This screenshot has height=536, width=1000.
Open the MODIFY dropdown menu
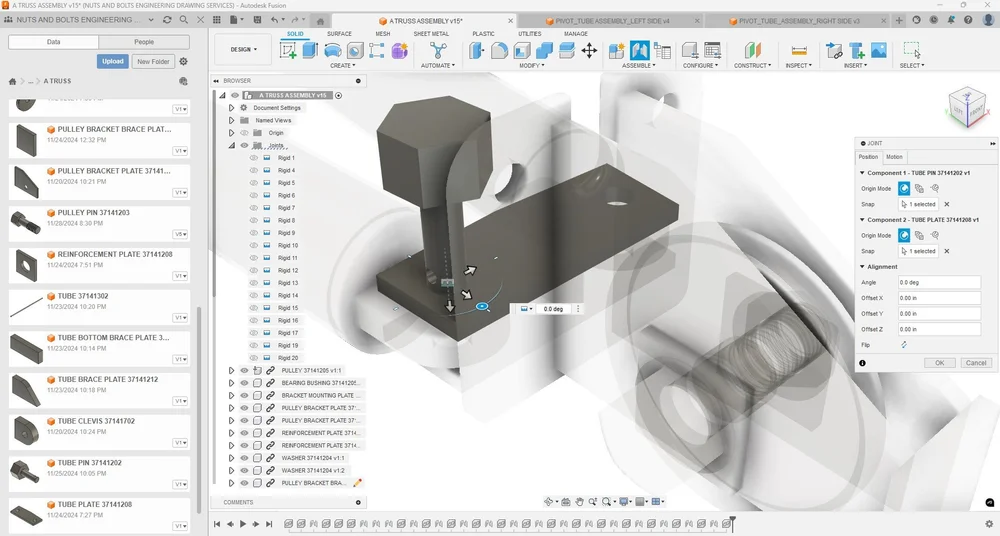click(530, 65)
